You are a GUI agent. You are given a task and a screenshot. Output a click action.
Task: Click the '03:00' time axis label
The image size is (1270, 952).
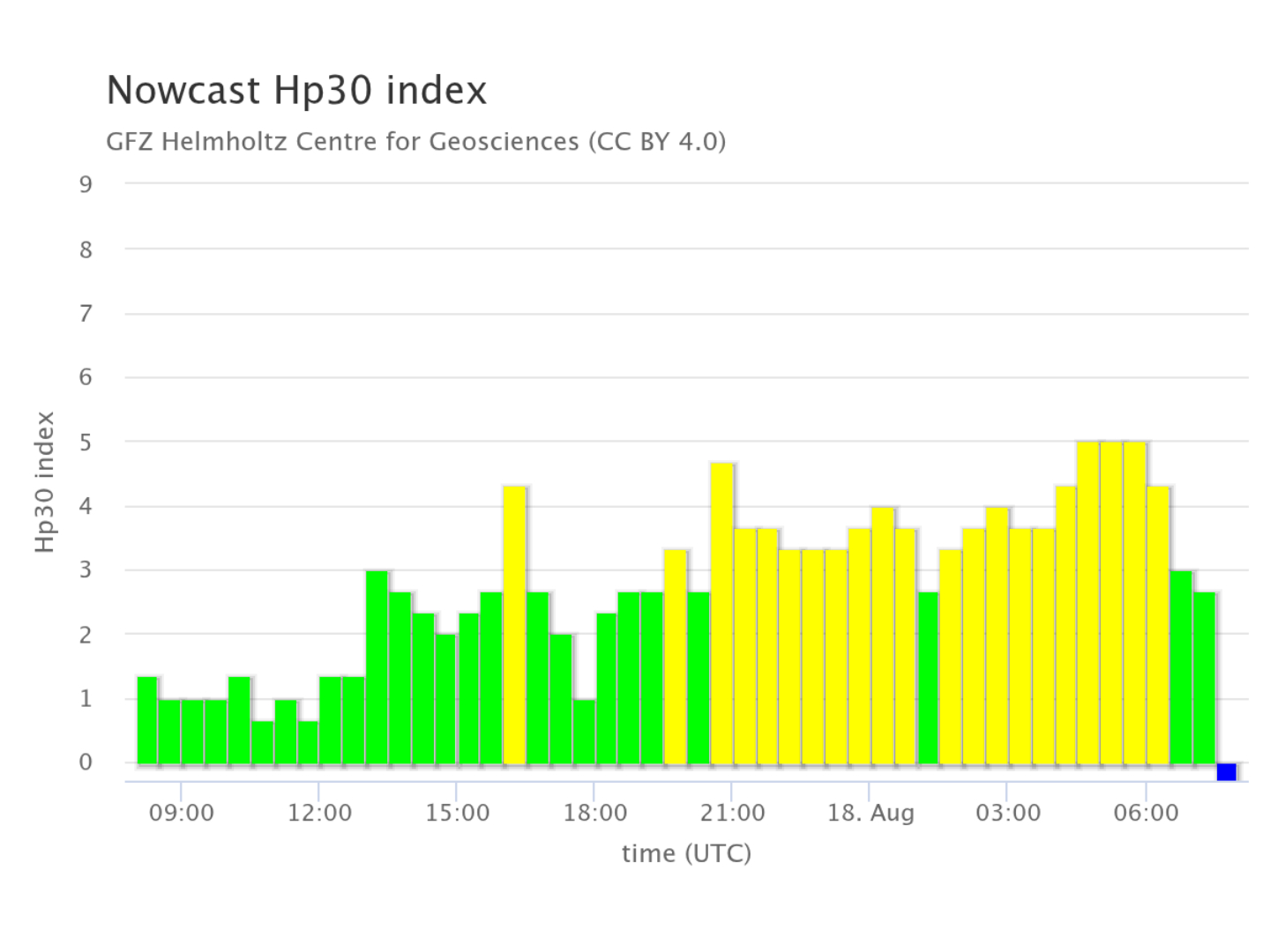click(1008, 813)
